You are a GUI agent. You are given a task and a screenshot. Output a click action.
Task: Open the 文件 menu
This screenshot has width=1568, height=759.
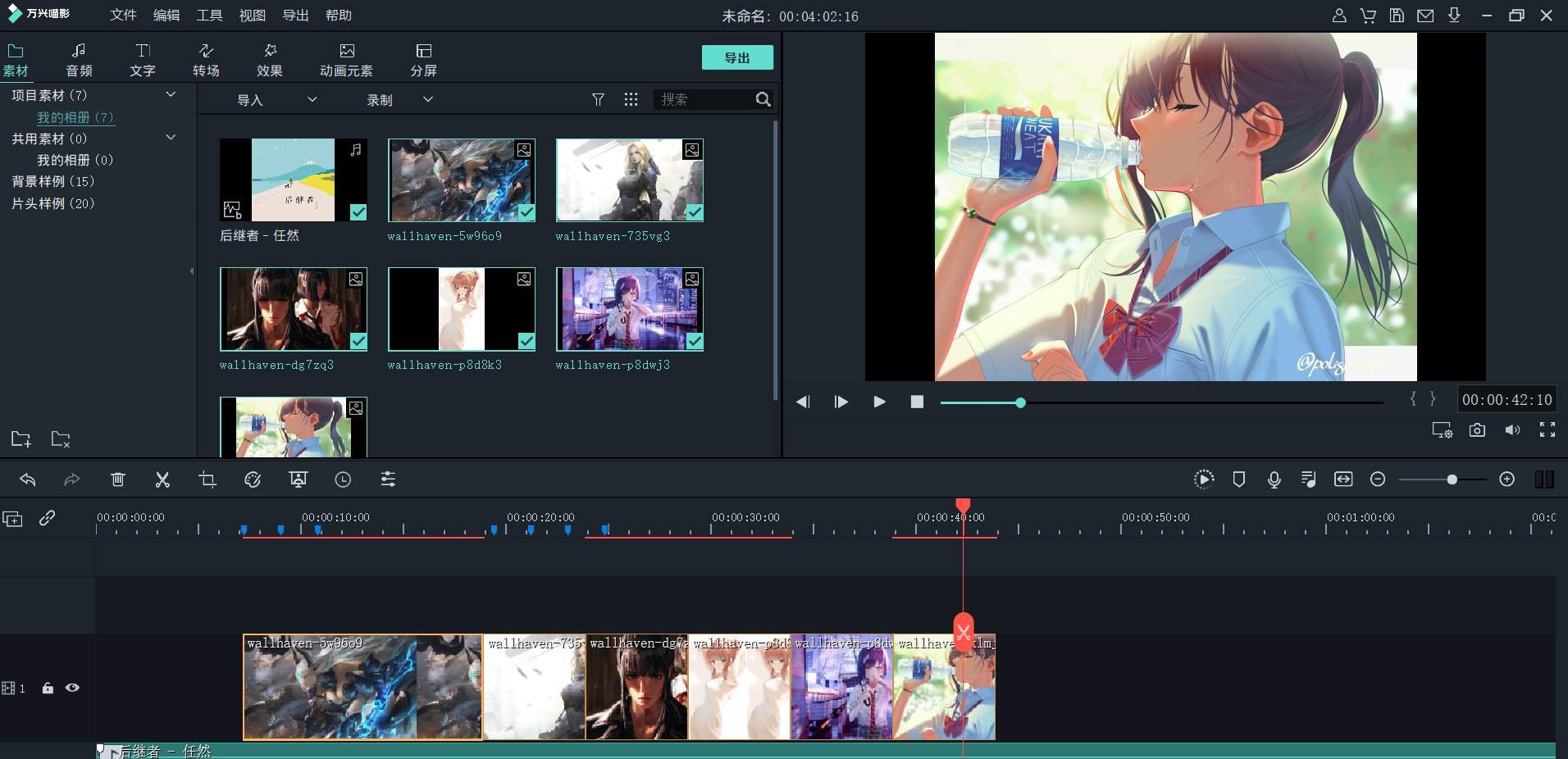click(124, 16)
